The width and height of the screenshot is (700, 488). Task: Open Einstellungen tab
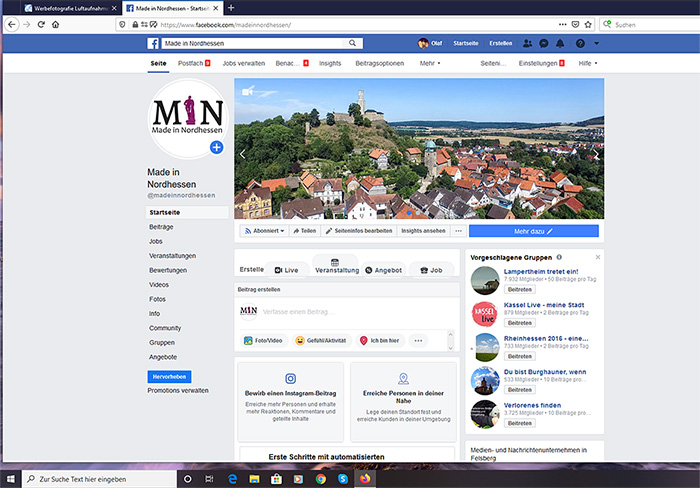coord(541,63)
